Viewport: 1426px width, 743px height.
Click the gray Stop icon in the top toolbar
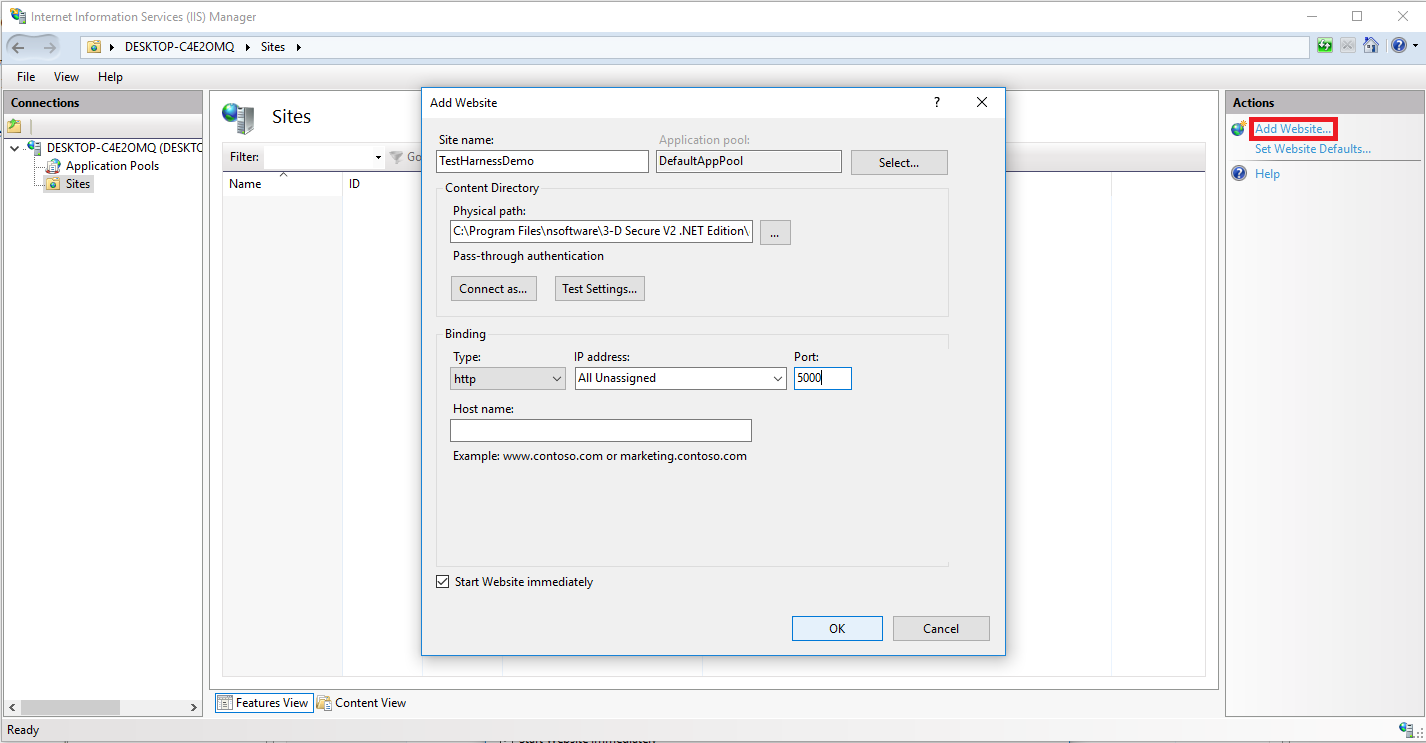point(1348,46)
